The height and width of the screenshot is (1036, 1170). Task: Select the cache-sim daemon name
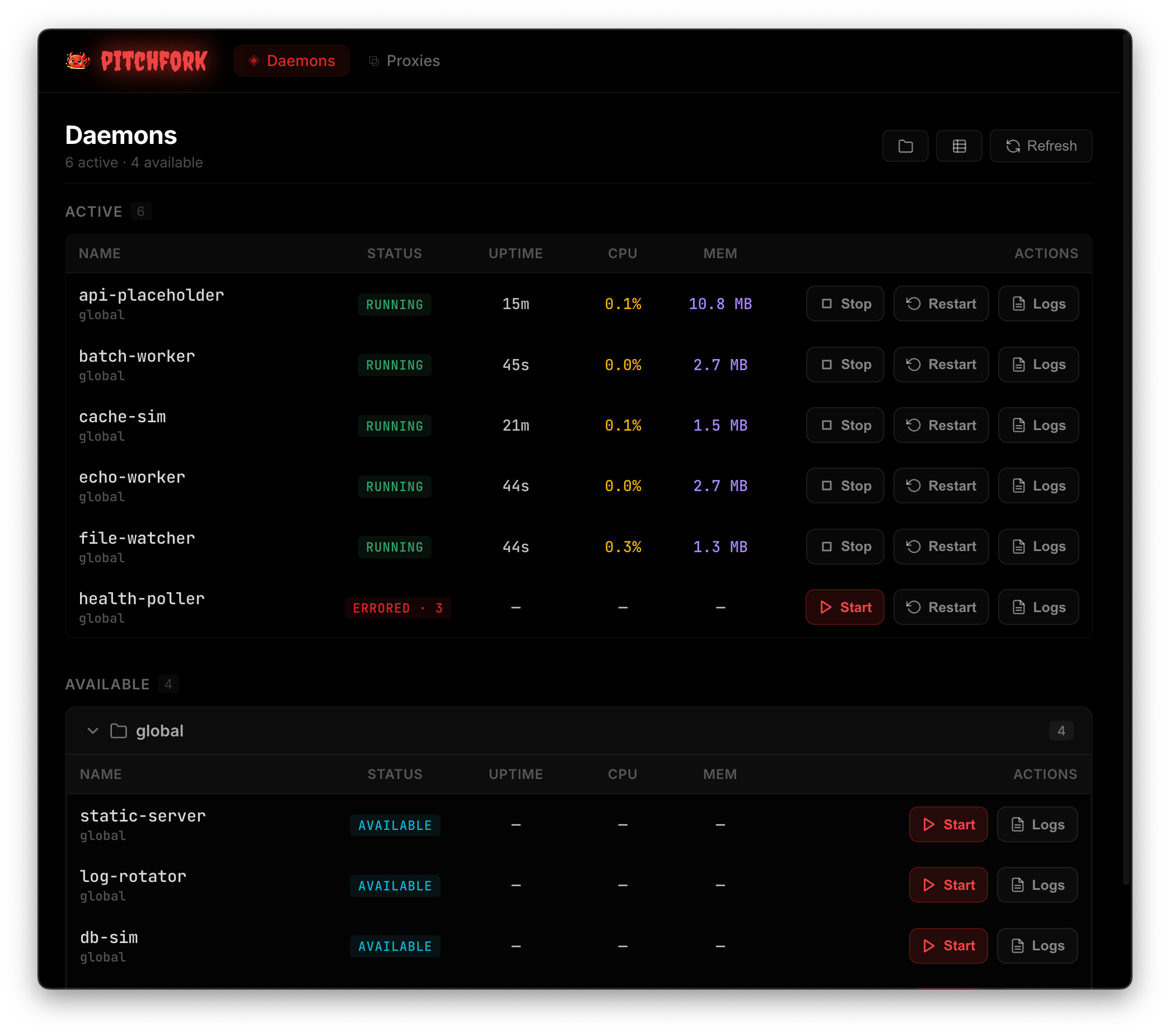point(123,416)
